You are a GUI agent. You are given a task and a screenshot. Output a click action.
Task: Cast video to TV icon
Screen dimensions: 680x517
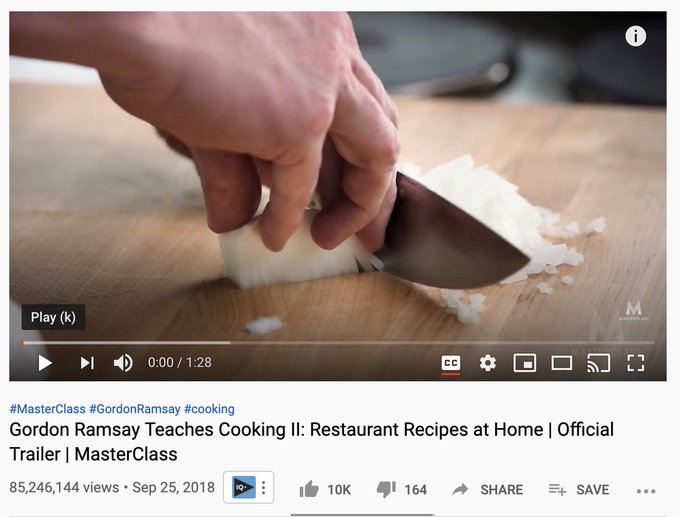tap(598, 363)
